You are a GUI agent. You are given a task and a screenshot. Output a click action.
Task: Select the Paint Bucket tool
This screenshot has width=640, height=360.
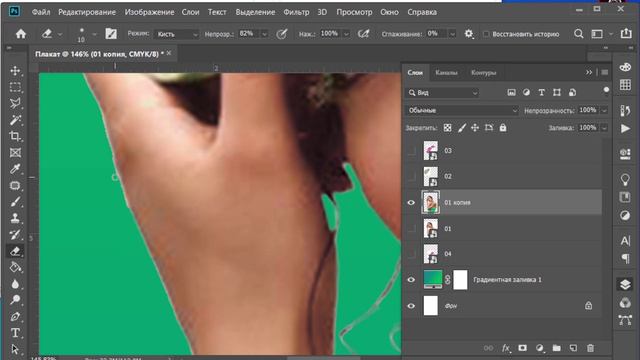click(x=15, y=267)
